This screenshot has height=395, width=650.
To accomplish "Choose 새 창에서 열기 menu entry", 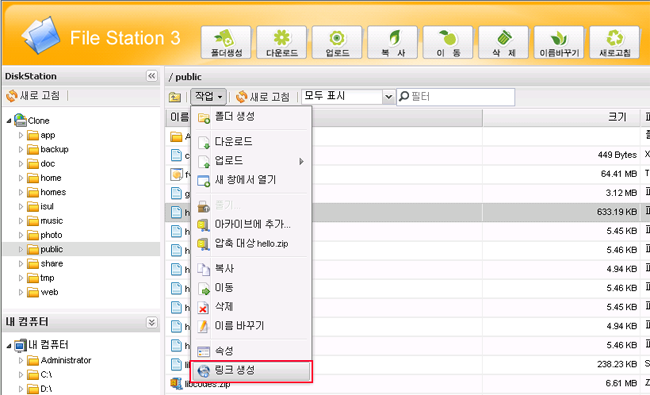I will [251, 180].
